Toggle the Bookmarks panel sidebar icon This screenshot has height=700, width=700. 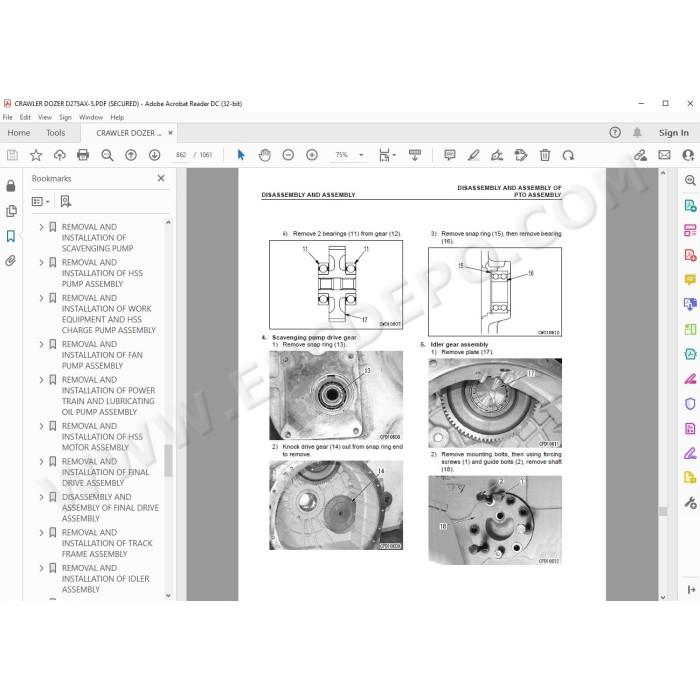tap(11, 236)
